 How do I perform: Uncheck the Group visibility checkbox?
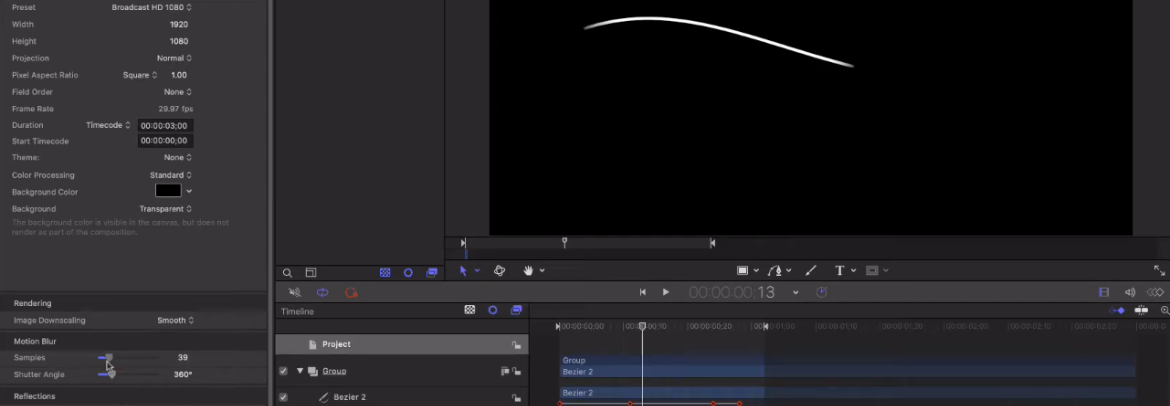coord(284,371)
